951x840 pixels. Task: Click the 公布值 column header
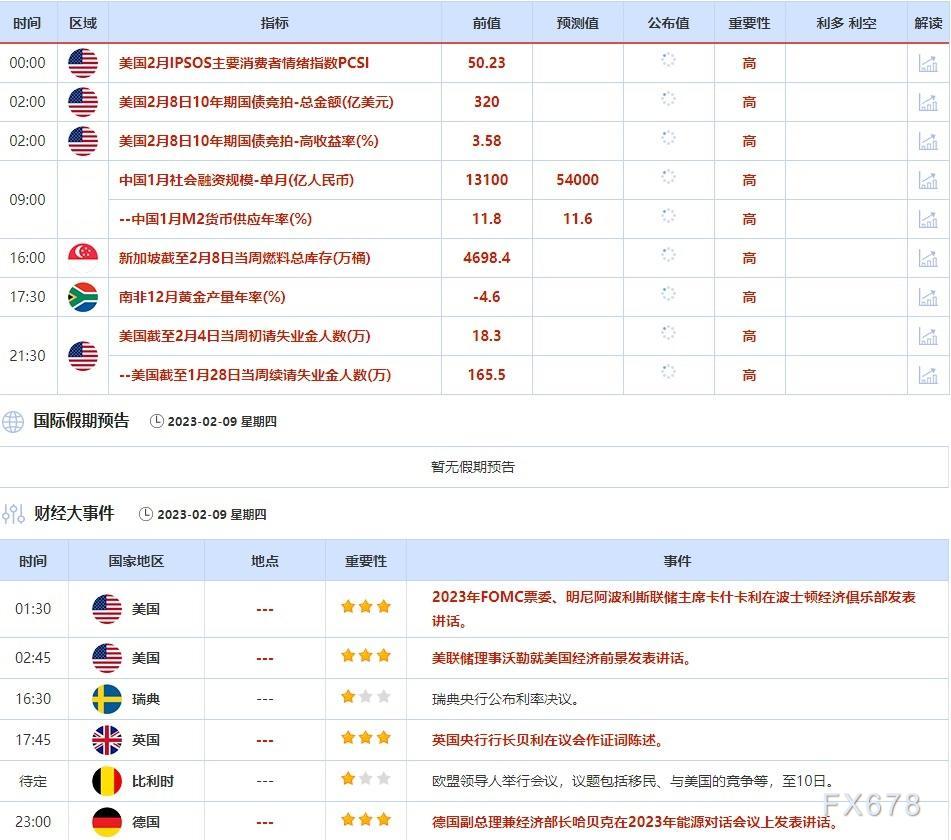(668, 23)
